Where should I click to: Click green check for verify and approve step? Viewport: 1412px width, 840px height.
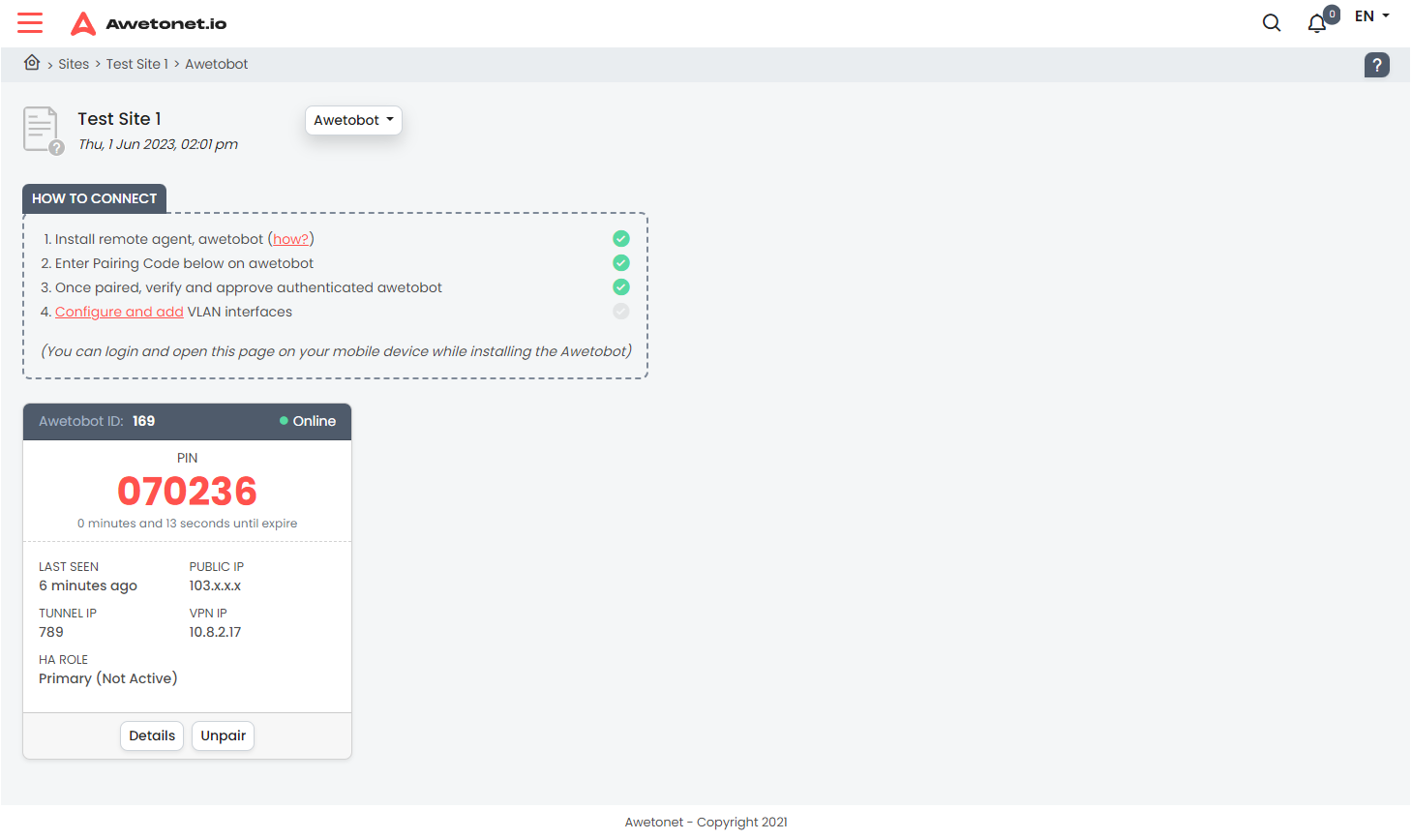click(621, 286)
